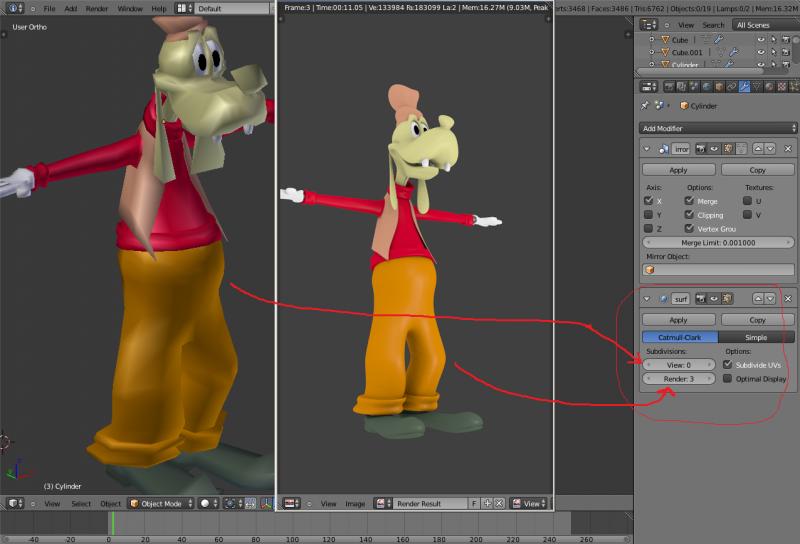Enable the Textures U checkbox
This screenshot has width=800, height=544.
pyautogui.click(x=747, y=201)
